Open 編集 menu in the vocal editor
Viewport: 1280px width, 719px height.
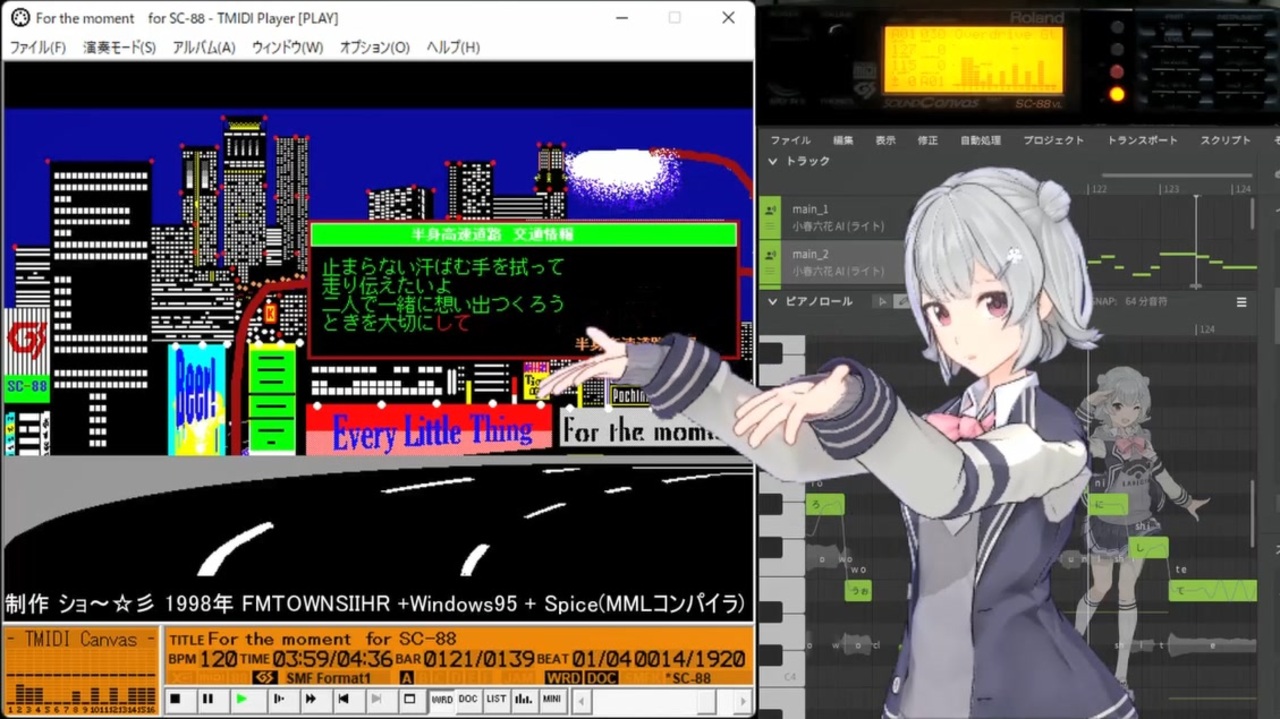click(x=843, y=141)
